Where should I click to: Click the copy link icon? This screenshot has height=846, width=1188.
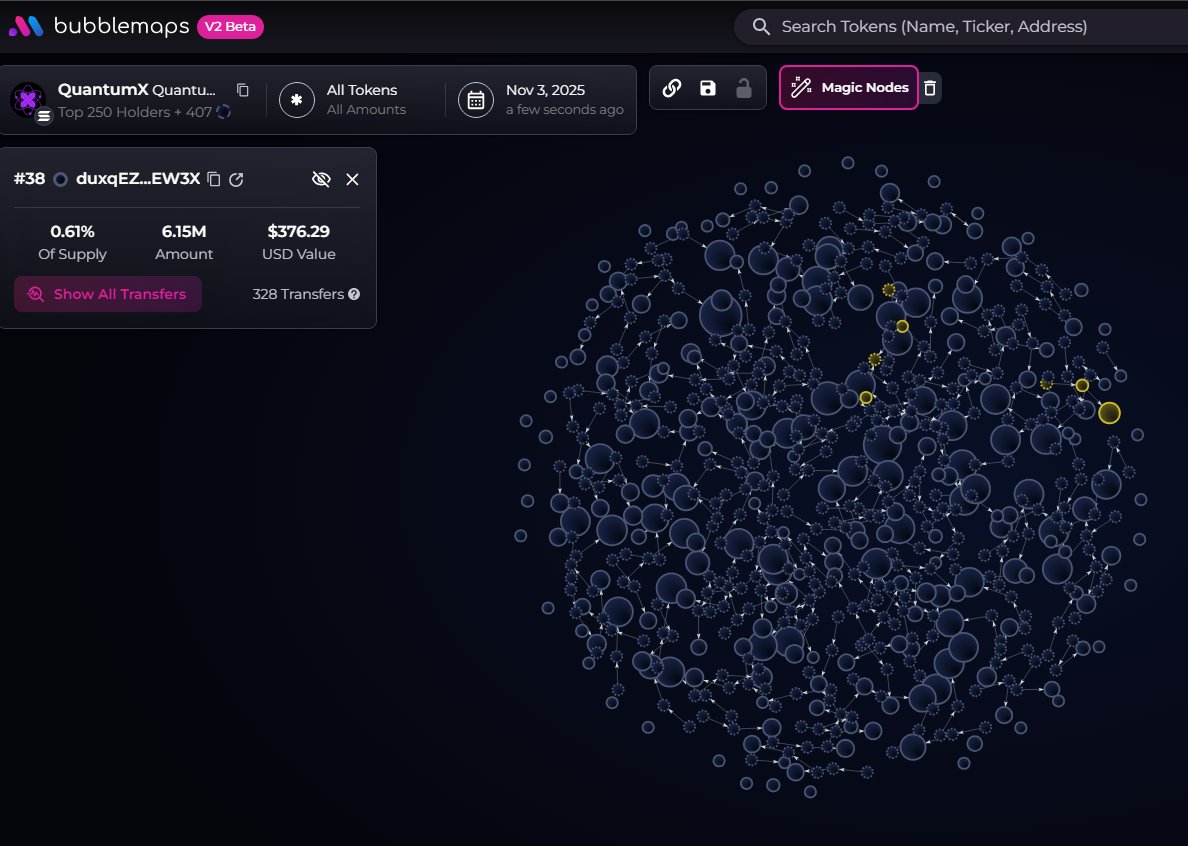coord(672,88)
